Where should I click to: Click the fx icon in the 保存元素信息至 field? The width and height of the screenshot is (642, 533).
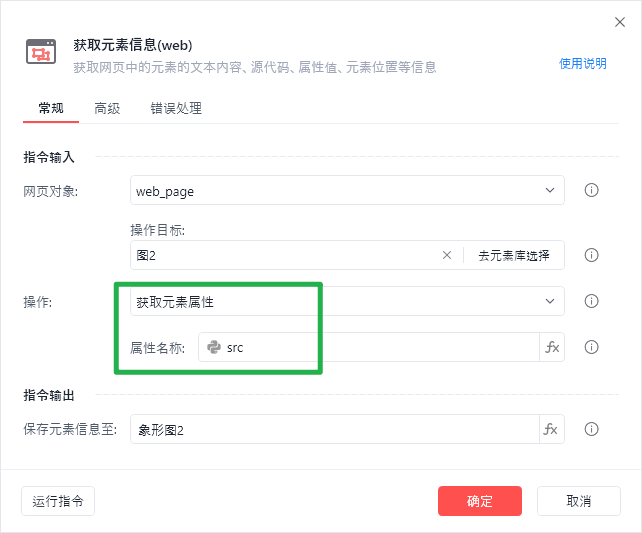(x=552, y=429)
